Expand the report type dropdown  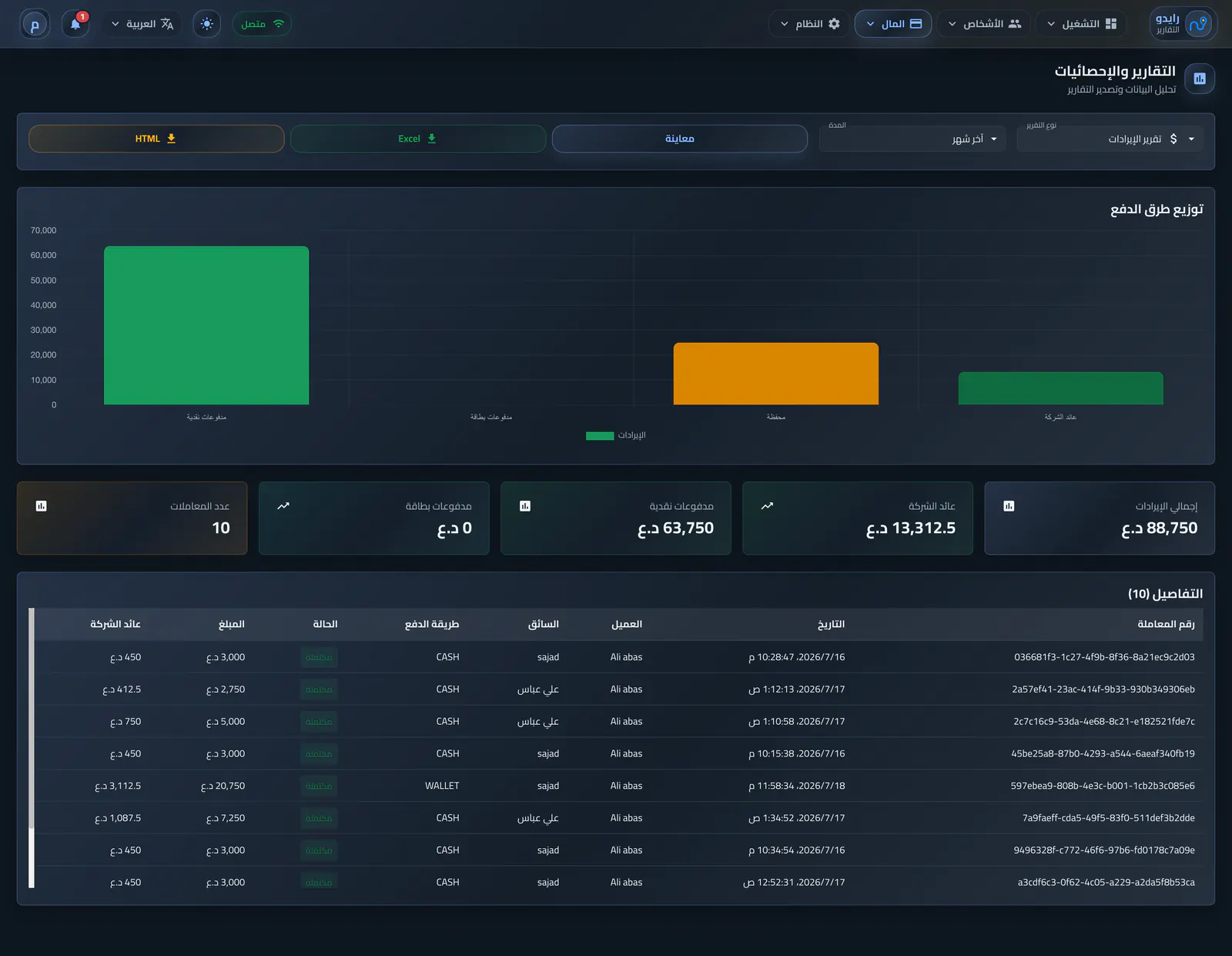(1110, 139)
